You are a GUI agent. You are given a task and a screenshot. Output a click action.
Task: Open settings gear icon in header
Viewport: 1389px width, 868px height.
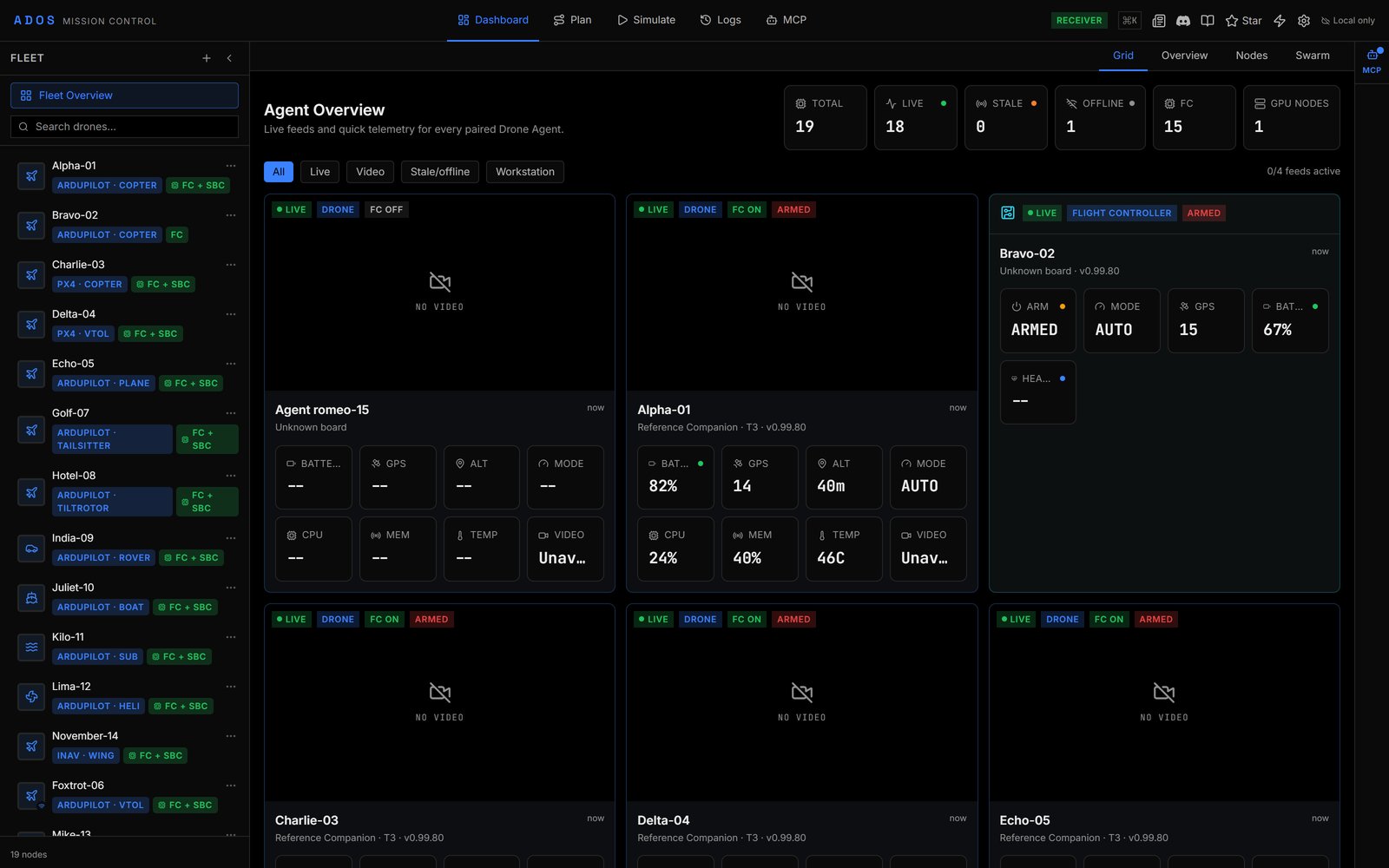click(x=1304, y=21)
